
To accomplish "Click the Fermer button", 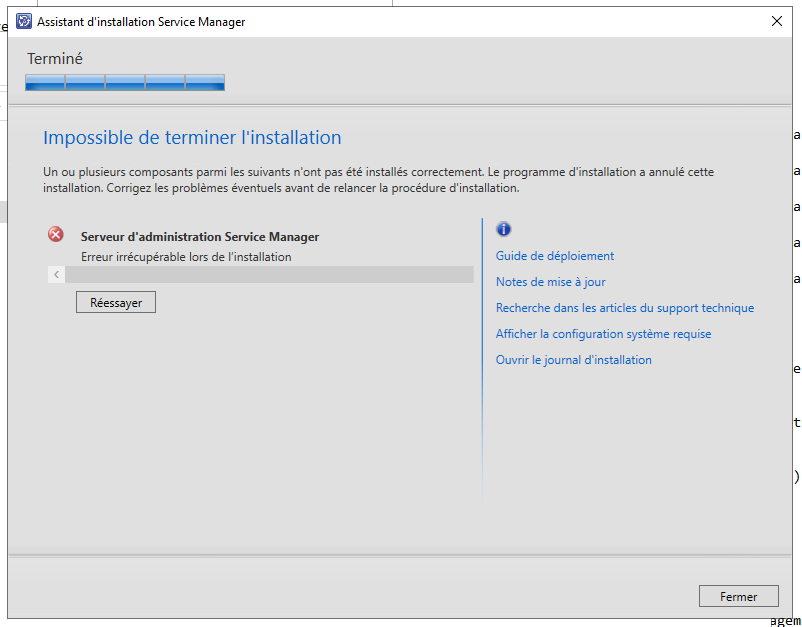I will [x=739, y=596].
